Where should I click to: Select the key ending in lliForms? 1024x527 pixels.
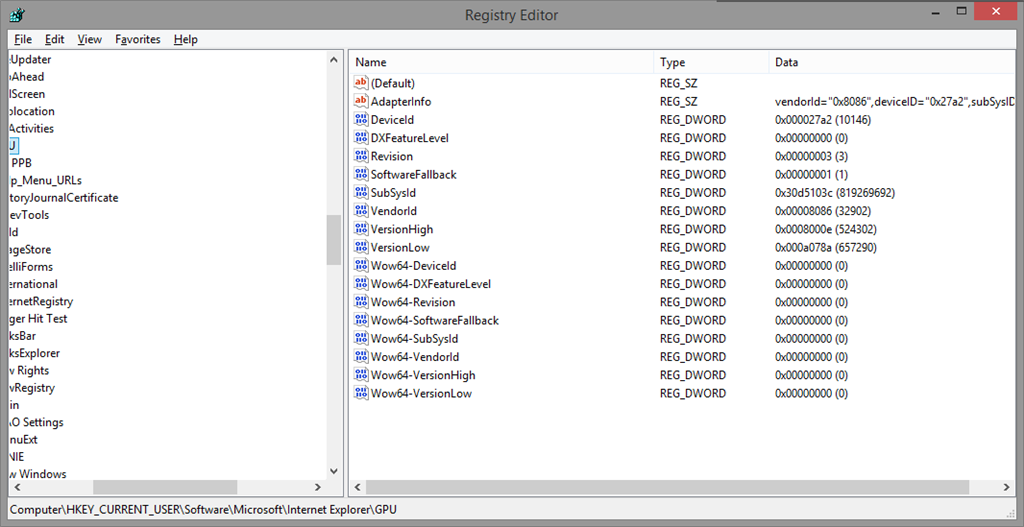tap(31, 266)
